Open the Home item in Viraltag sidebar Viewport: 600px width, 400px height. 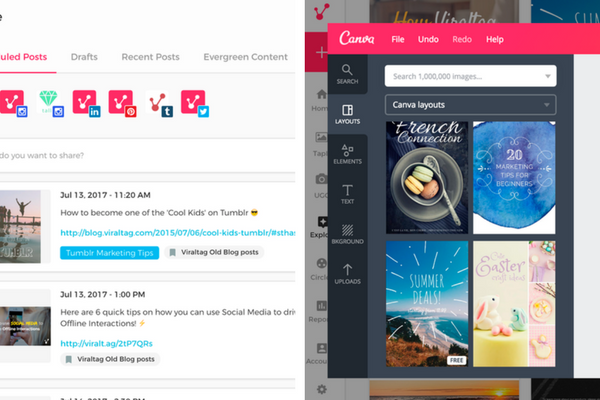tap(321, 100)
